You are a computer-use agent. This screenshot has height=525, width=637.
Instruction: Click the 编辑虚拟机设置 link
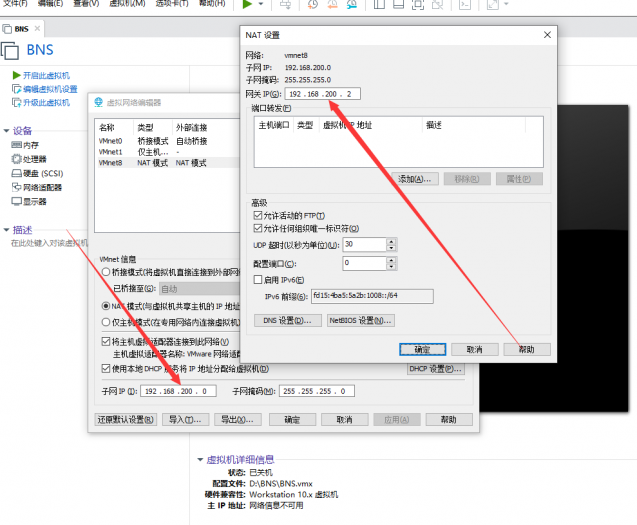click(x=50, y=89)
